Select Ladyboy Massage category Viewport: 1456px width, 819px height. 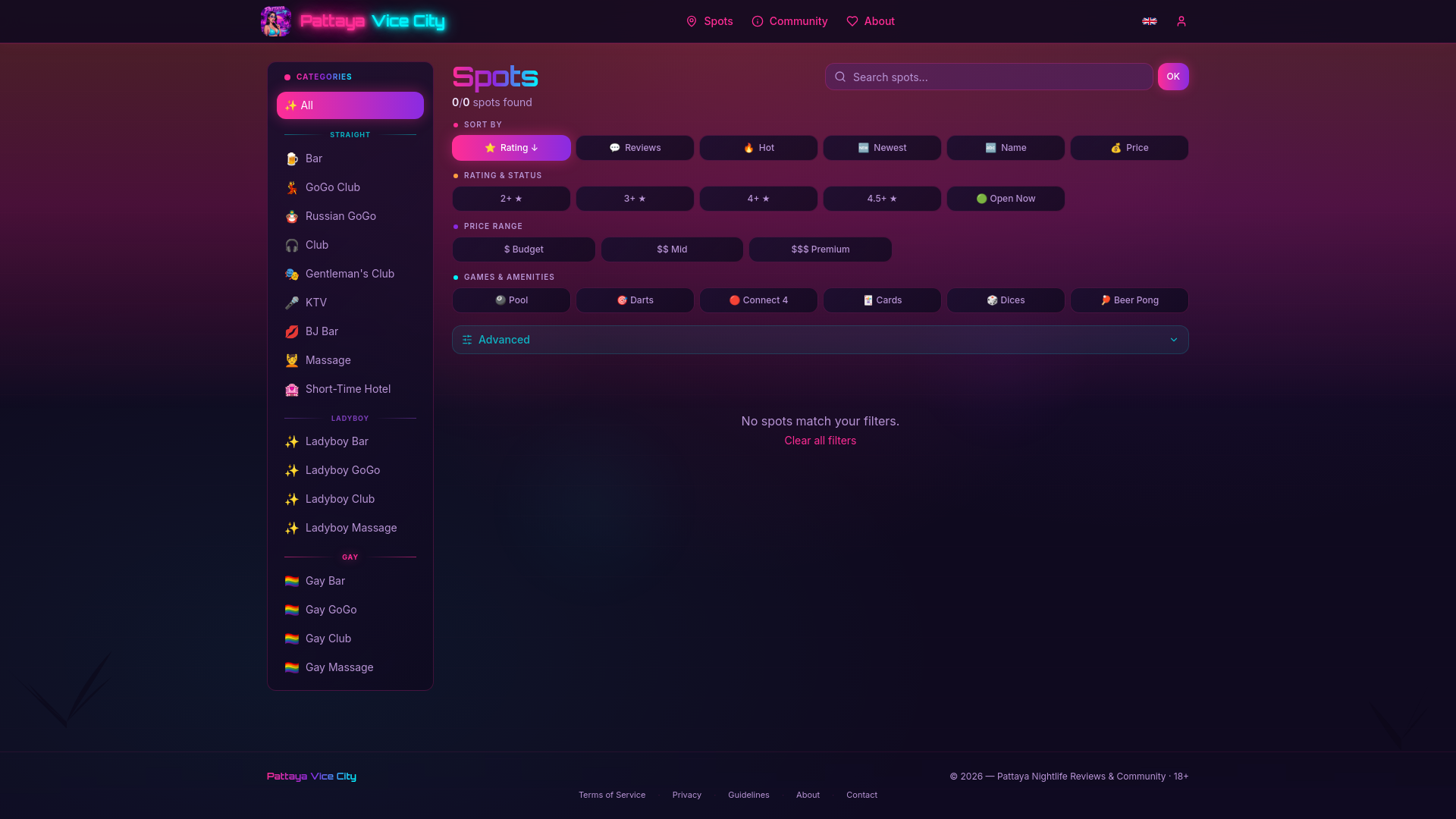[350, 528]
